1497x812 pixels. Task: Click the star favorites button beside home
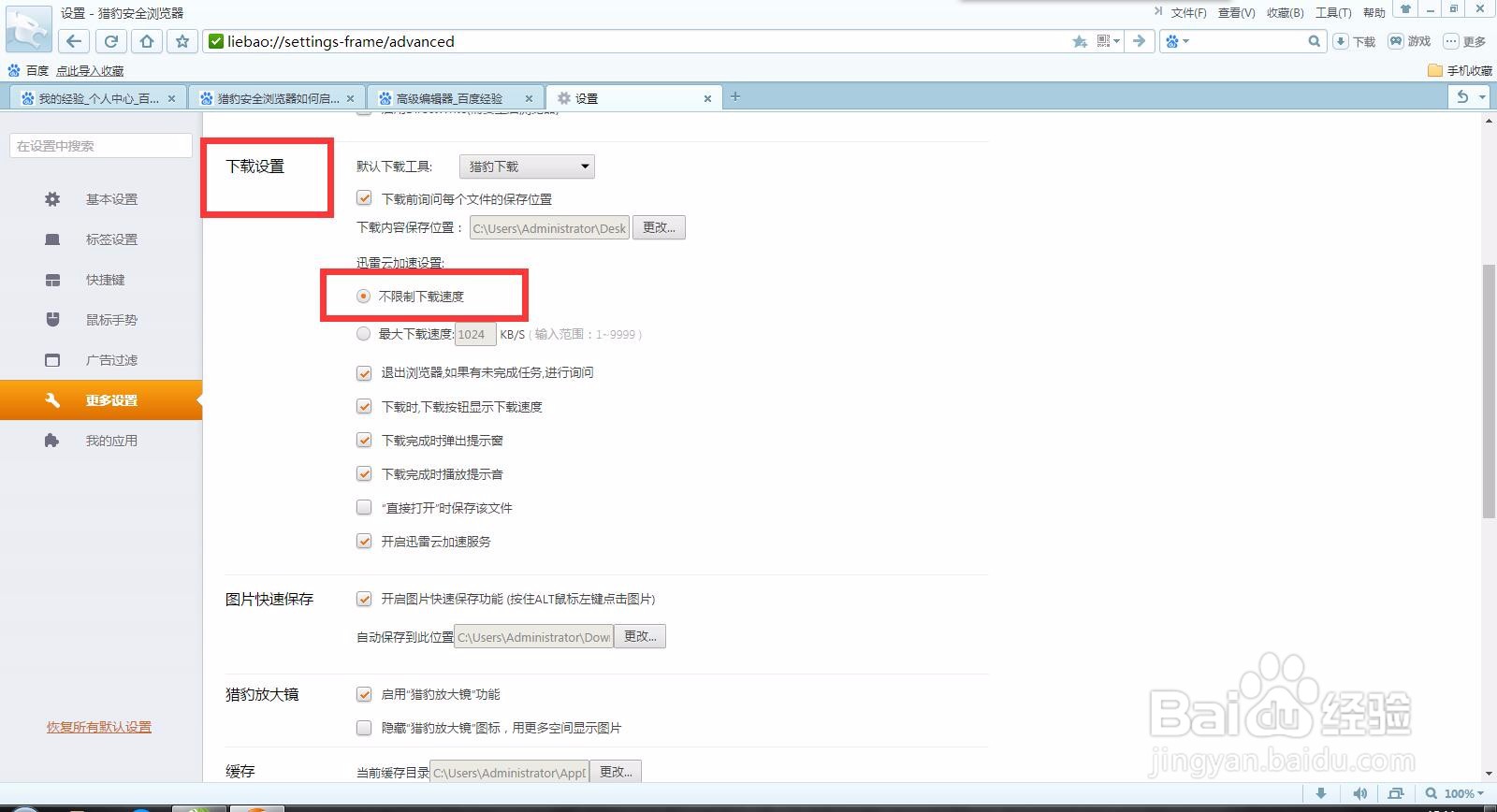tap(182, 41)
